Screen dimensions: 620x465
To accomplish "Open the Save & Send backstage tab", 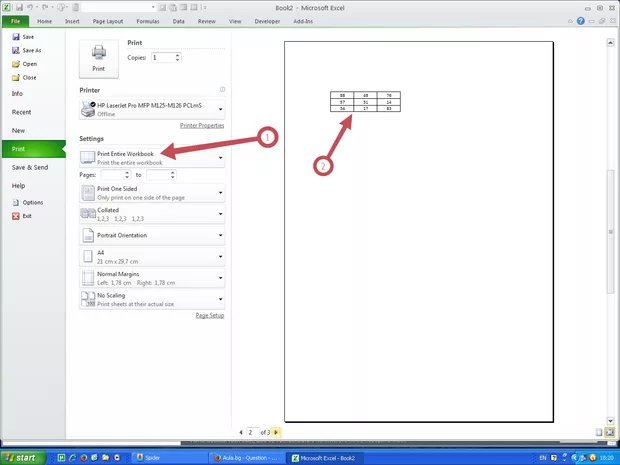I will (x=30, y=167).
